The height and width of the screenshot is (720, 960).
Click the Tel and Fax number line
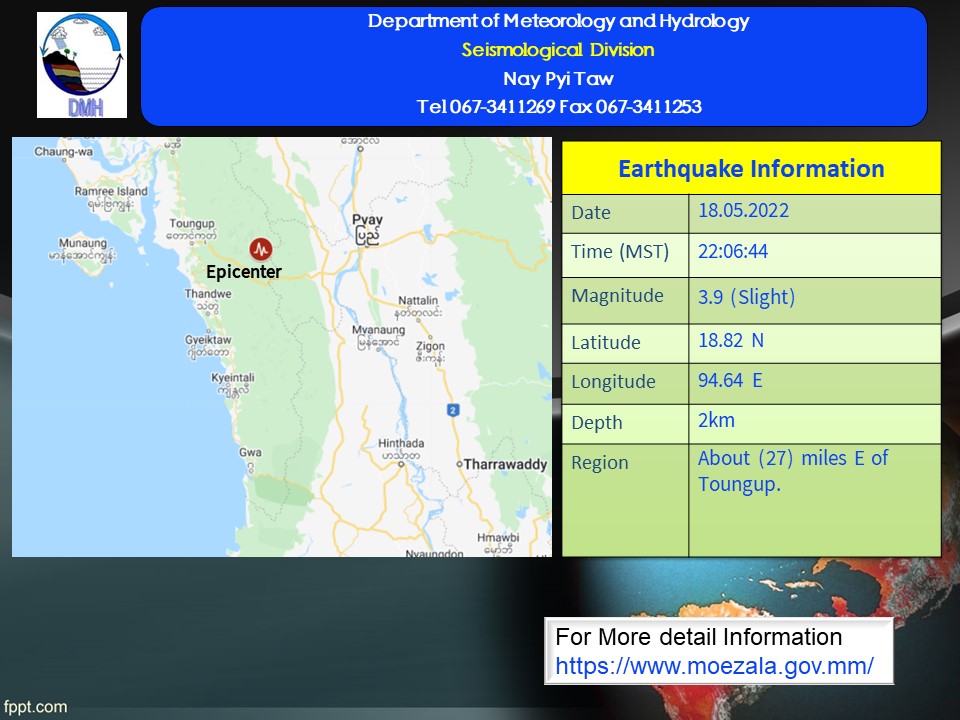tap(559, 107)
